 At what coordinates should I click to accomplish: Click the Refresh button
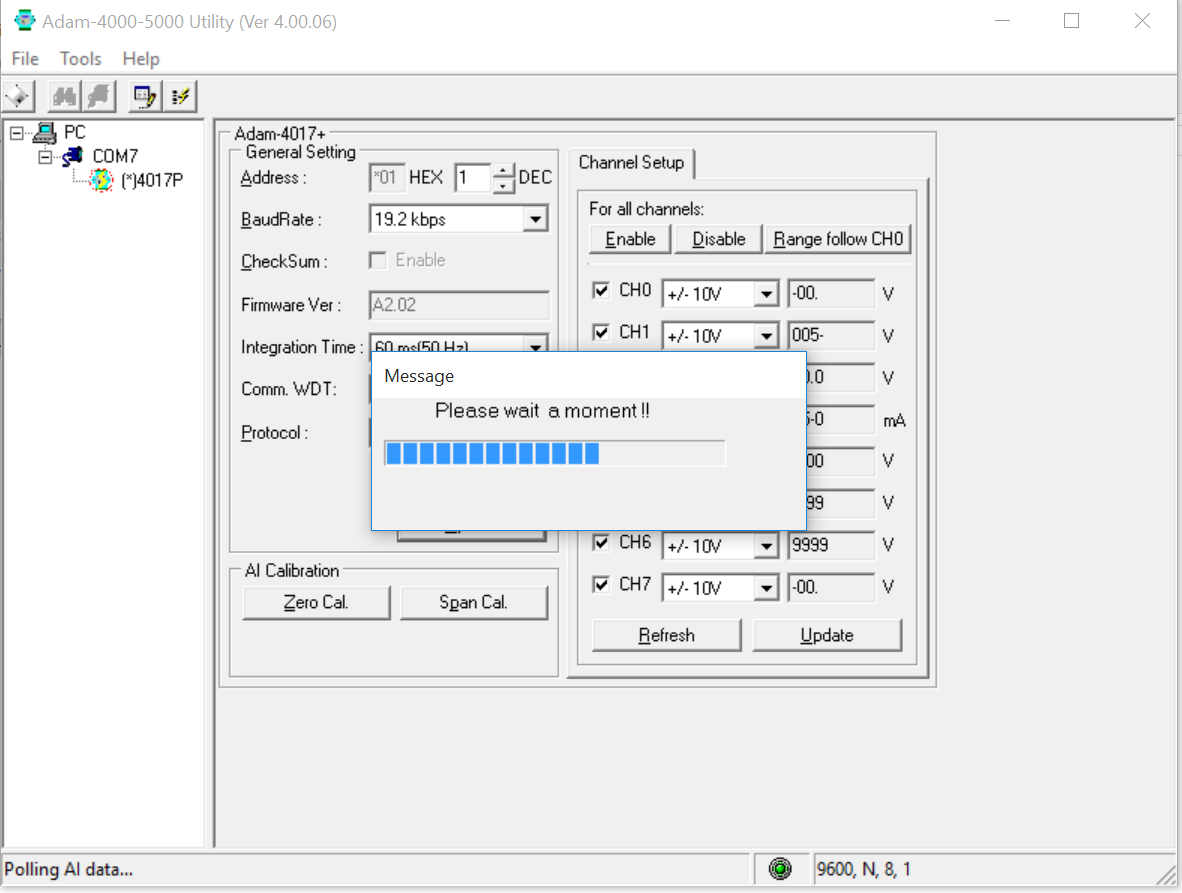666,635
